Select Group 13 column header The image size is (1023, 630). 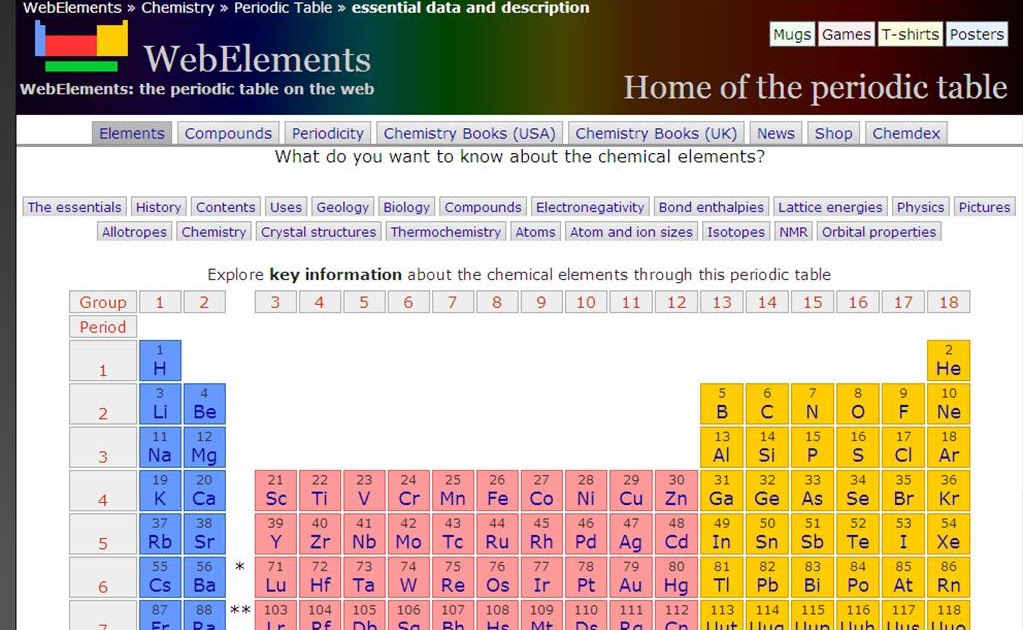tap(722, 302)
